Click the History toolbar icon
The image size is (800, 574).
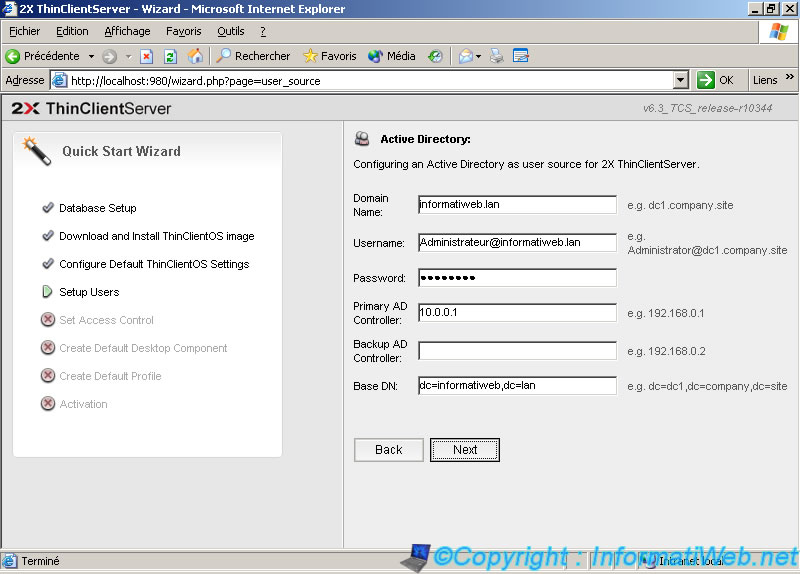click(435, 56)
